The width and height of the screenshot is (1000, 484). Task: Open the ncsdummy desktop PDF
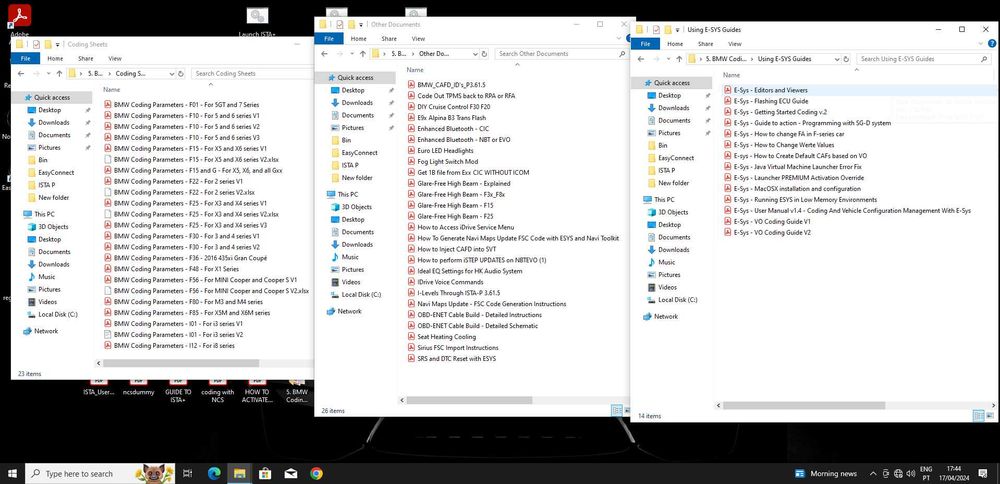pyautogui.click(x=138, y=386)
